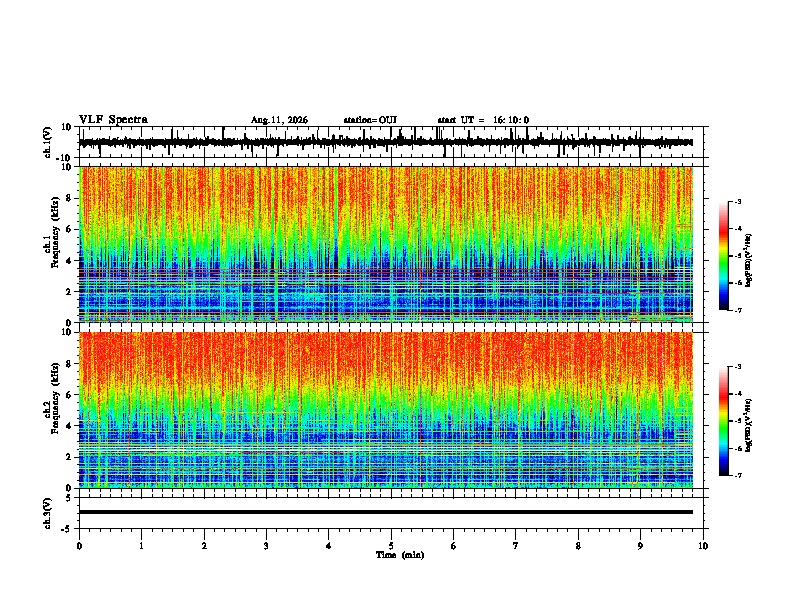
Task: Click the ch.1 "Frequency (kHz)" axis label
Action: tap(56, 232)
